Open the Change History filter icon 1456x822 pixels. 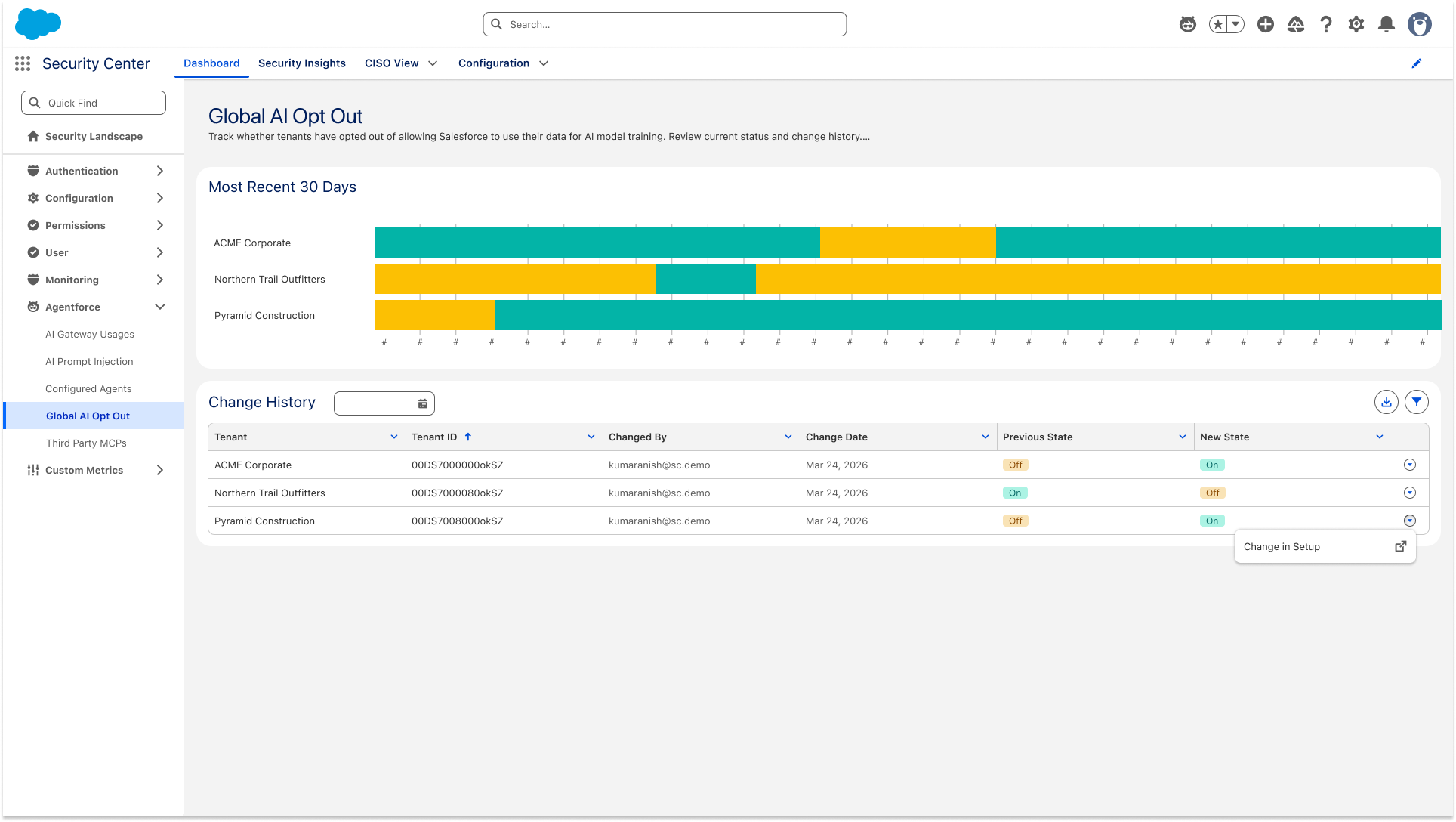[x=1417, y=403]
